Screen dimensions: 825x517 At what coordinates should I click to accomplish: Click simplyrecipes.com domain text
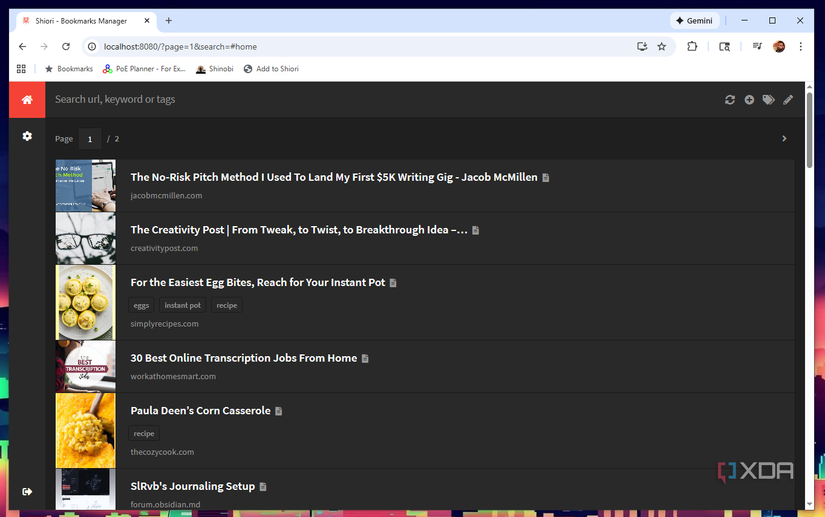tap(165, 324)
